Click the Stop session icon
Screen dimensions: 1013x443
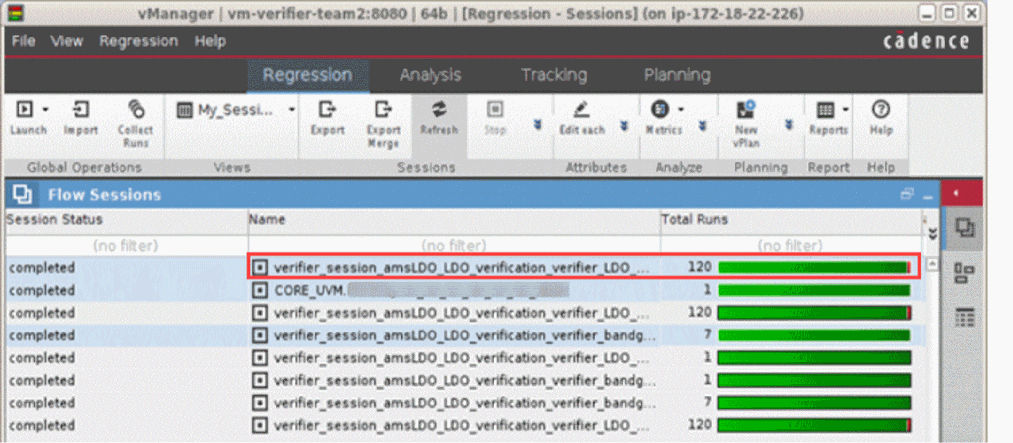point(495,110)
